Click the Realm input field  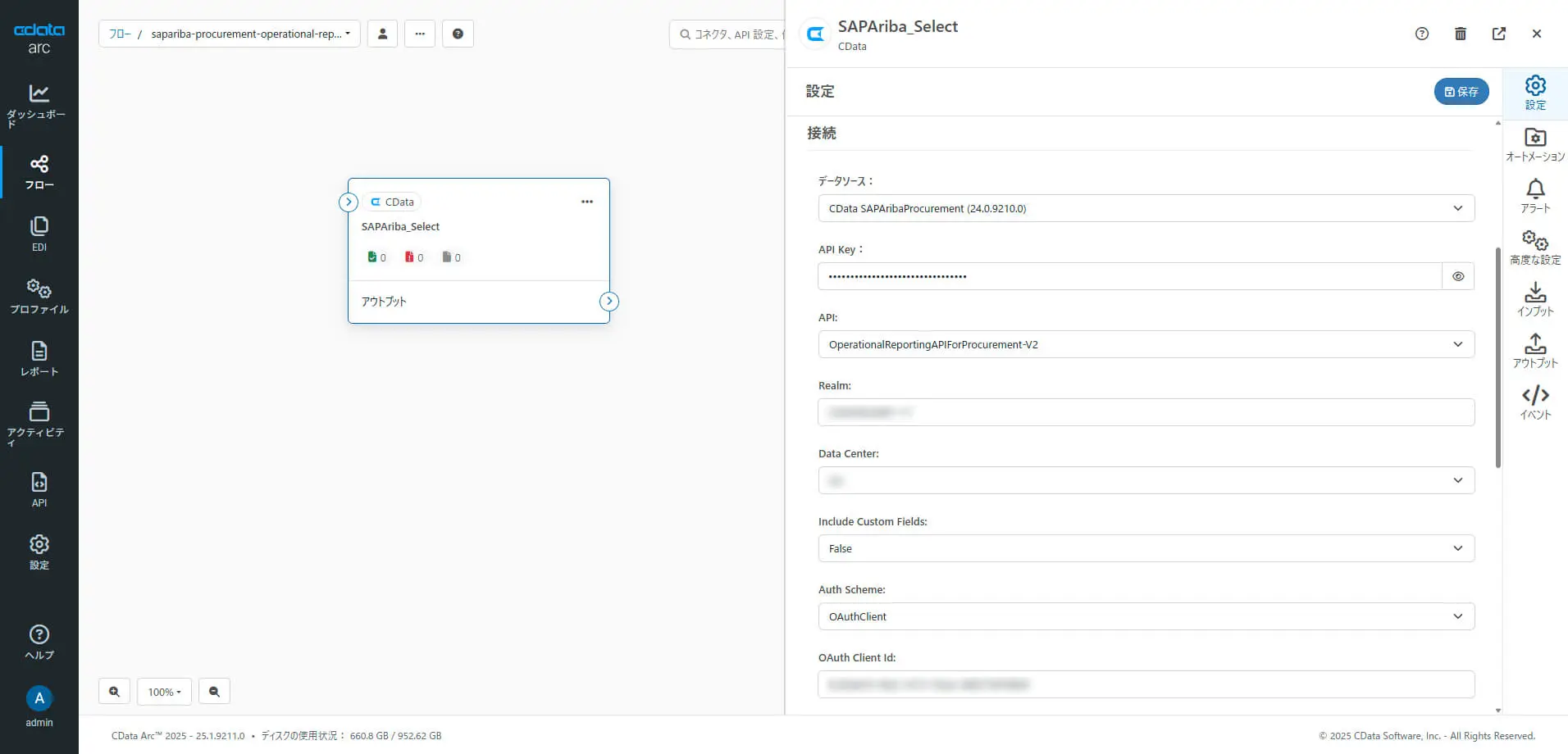point(1146,412)
